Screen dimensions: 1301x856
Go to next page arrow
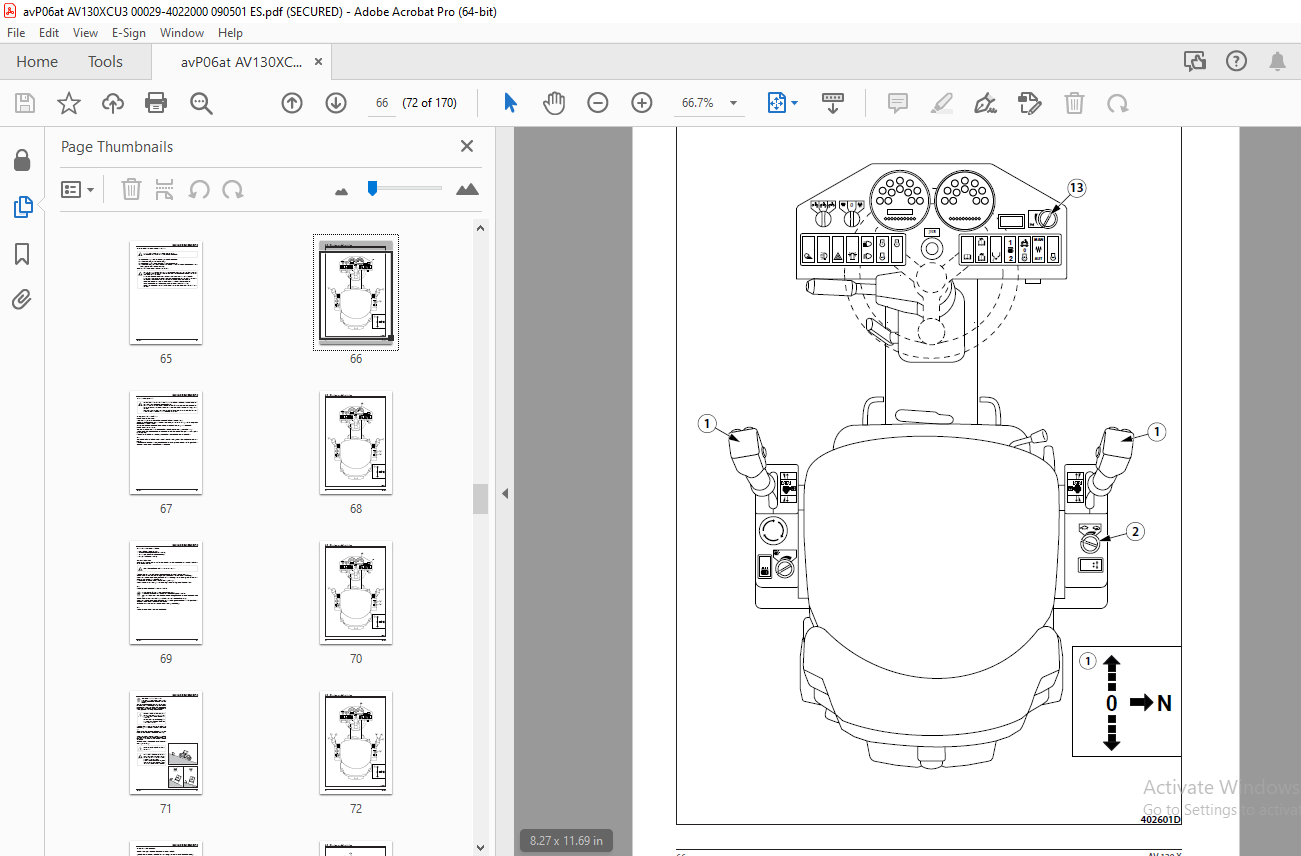pyautogui.click(x=336, y=103)
